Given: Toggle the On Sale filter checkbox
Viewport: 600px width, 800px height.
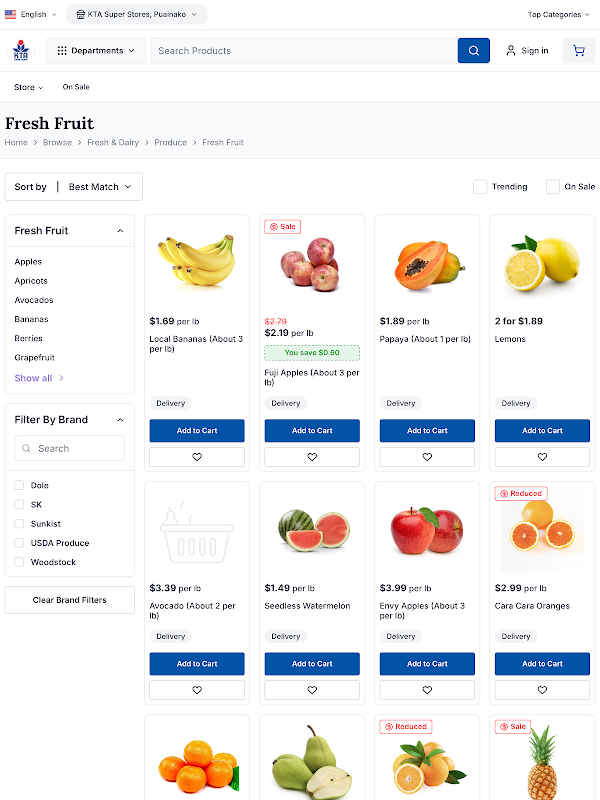Looking at the screenshot, I should (x=553, y=187).
